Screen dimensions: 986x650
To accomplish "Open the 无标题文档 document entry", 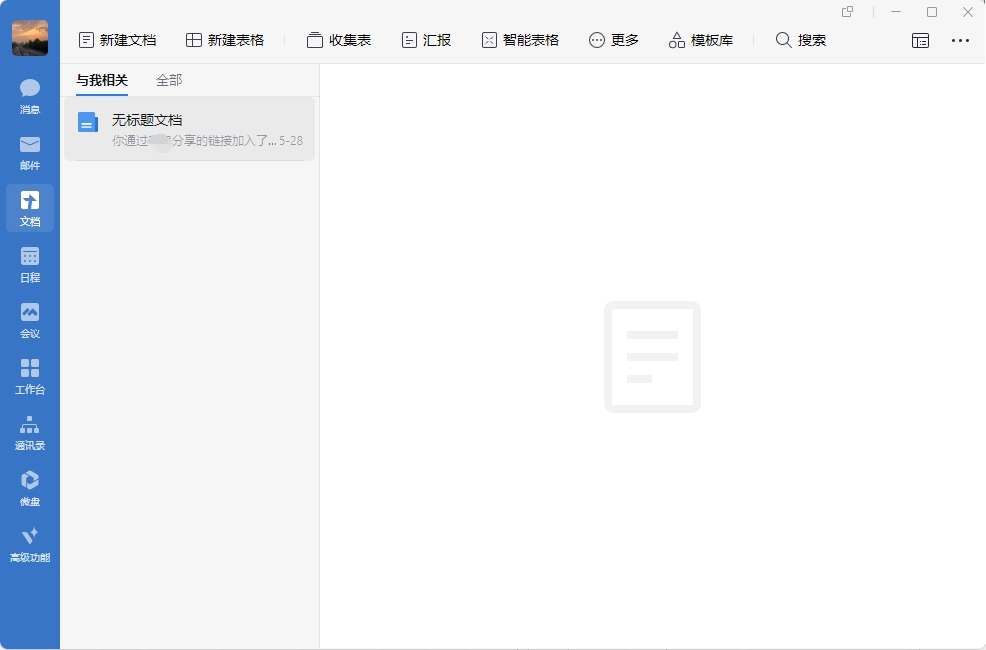I will point(190,129).
